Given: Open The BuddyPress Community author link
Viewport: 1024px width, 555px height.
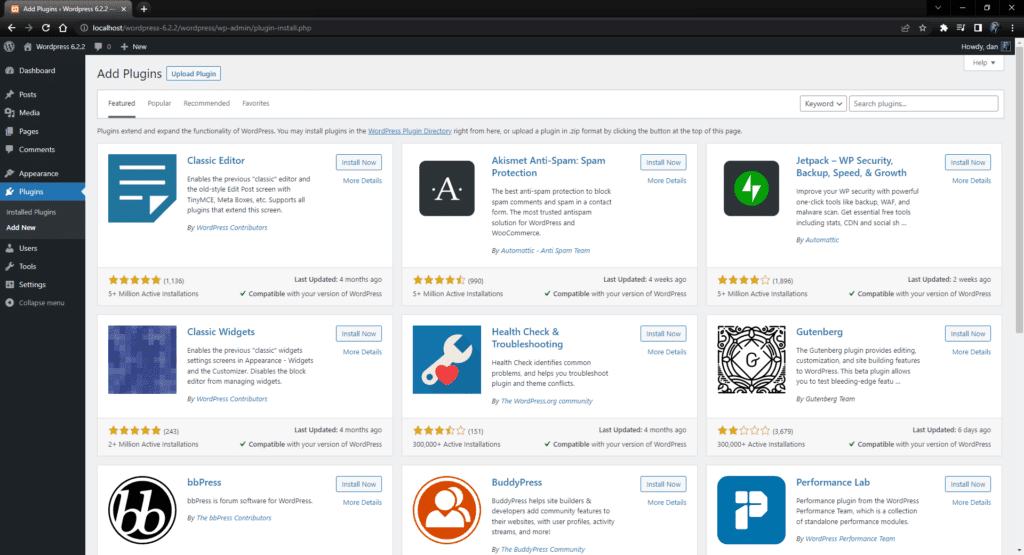Looking at the screenshot, I should pyautogui.click(x=543, y=550).
